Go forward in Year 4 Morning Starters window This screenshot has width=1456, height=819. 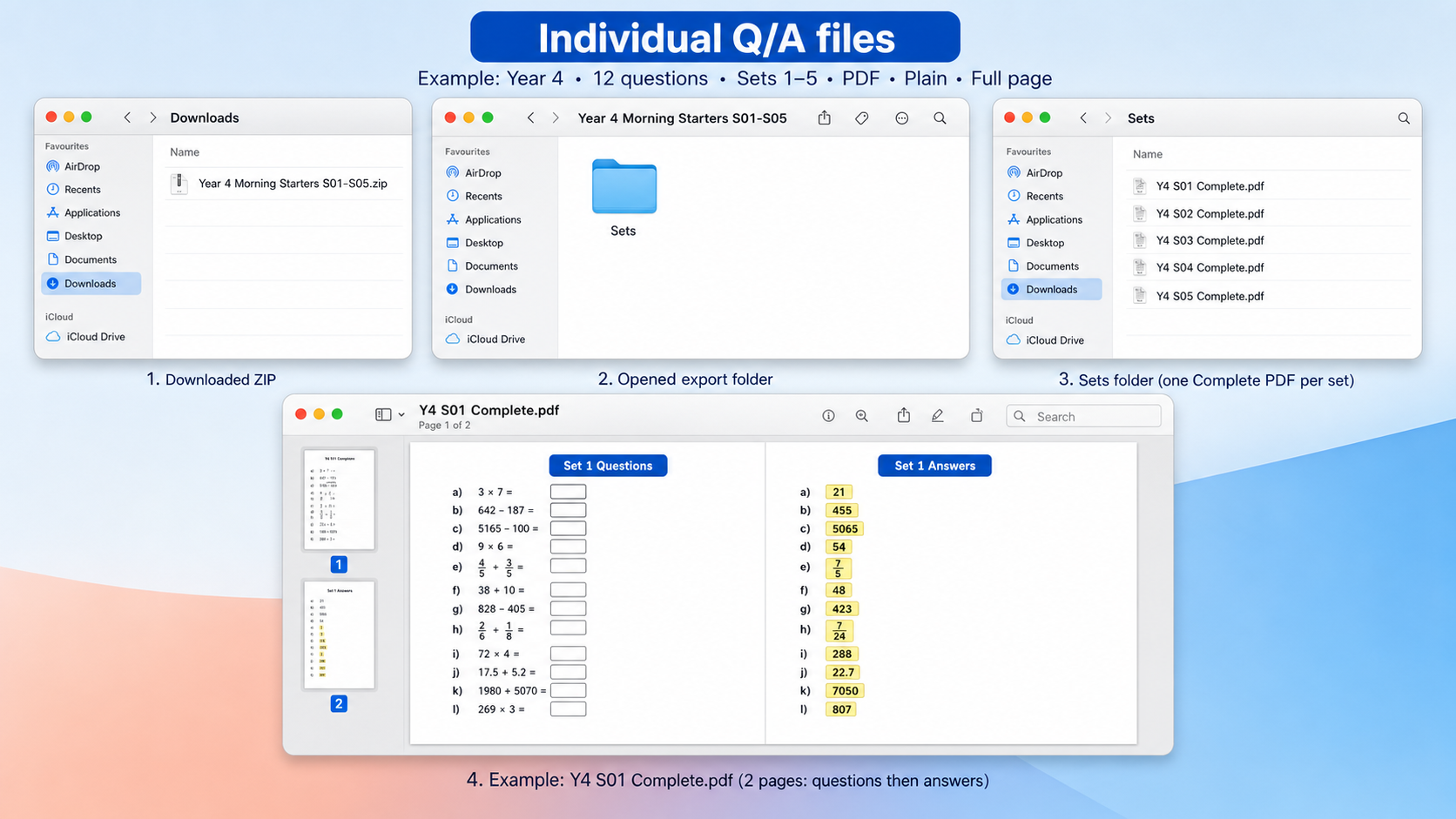click(556, 117)
